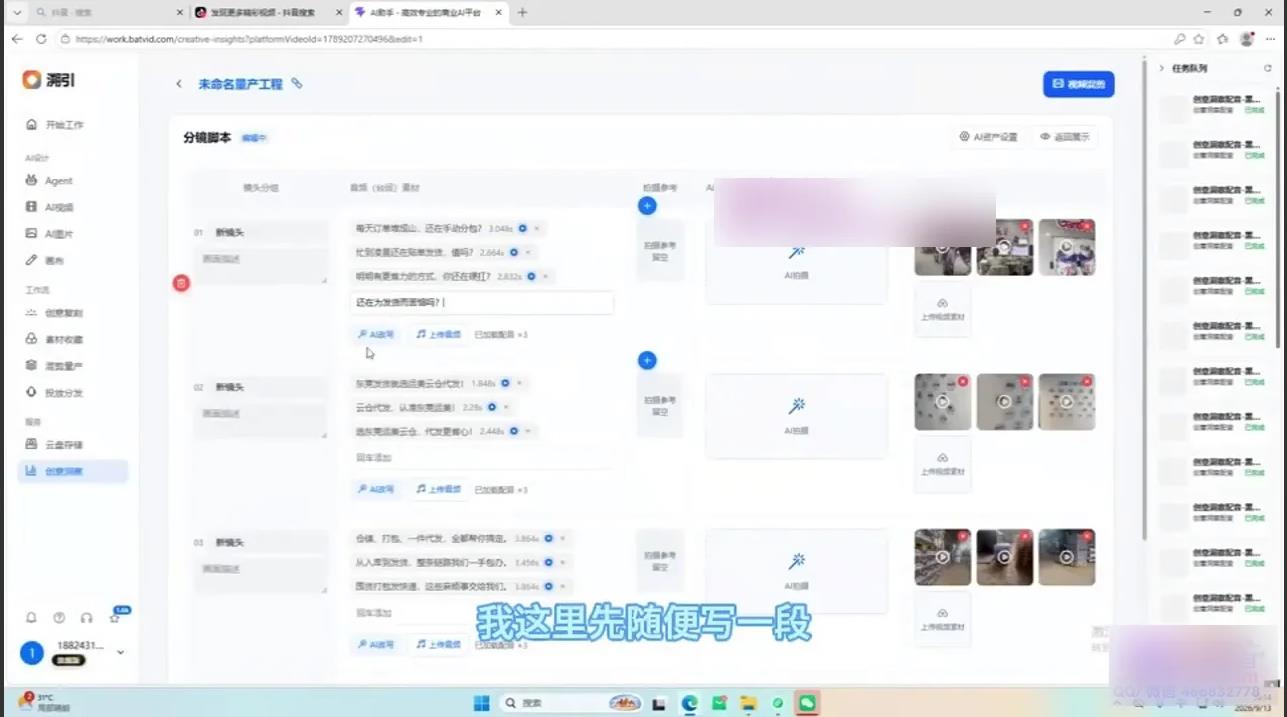This screenshot has height=717, width=1287.
Task: Click the headset support icon in the sidebar
Action: 87,618
